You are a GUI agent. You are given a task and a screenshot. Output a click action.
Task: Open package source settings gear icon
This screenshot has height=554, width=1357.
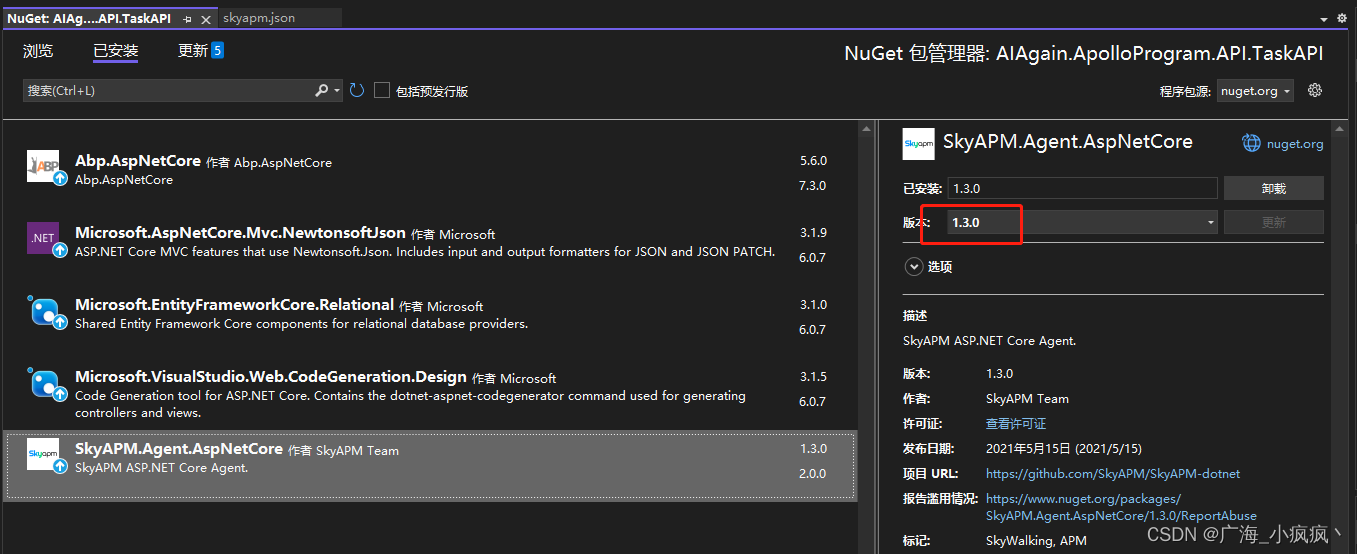[1315, 90]
